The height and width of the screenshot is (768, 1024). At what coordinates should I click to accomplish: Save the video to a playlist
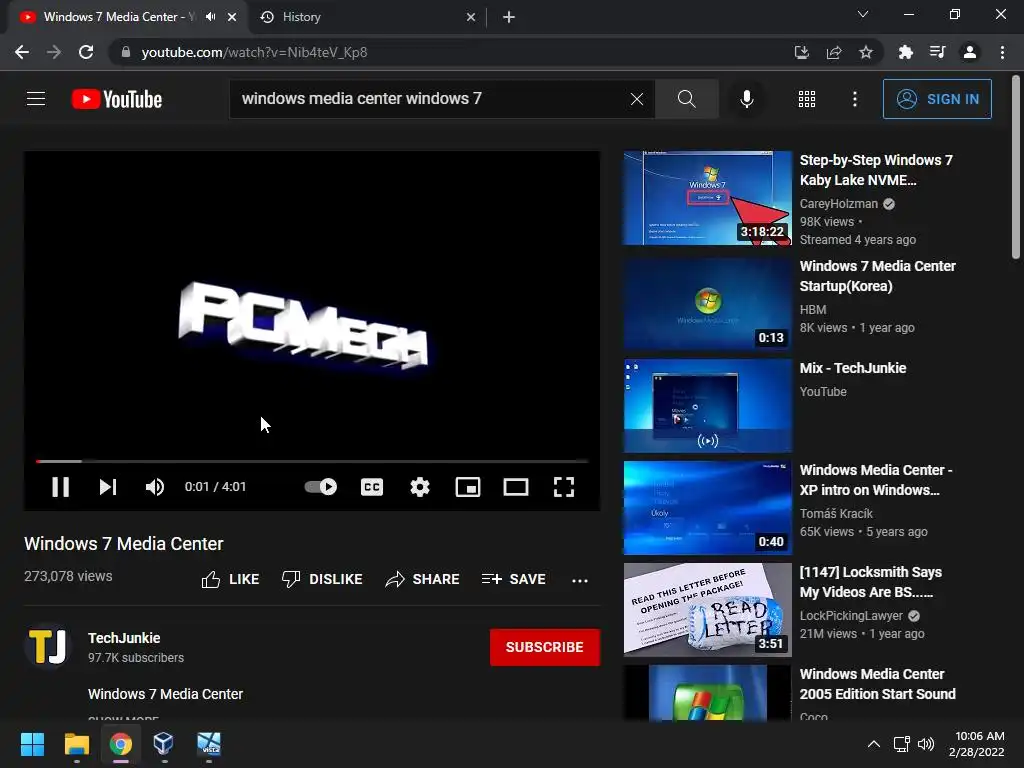(513, 579)
